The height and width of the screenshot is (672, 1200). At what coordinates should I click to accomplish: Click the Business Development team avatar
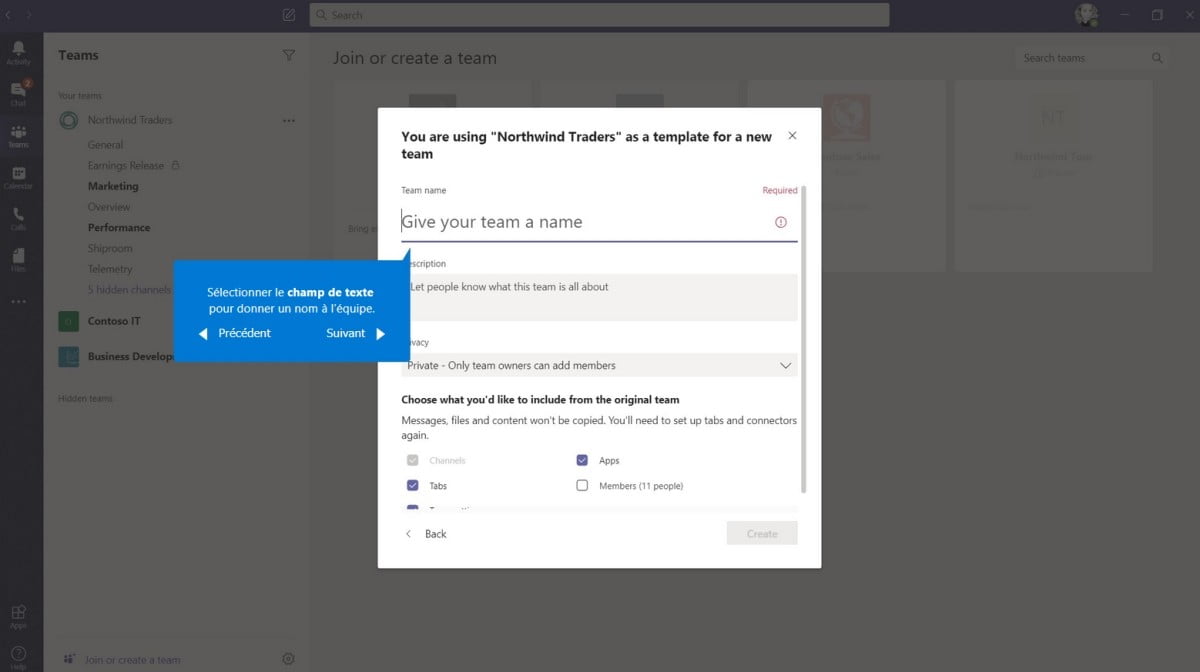click(69, 356)
